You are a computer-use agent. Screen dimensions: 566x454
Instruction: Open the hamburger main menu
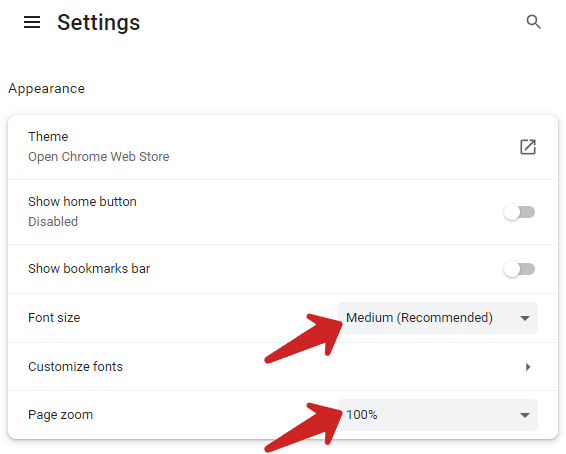[32, 22]
